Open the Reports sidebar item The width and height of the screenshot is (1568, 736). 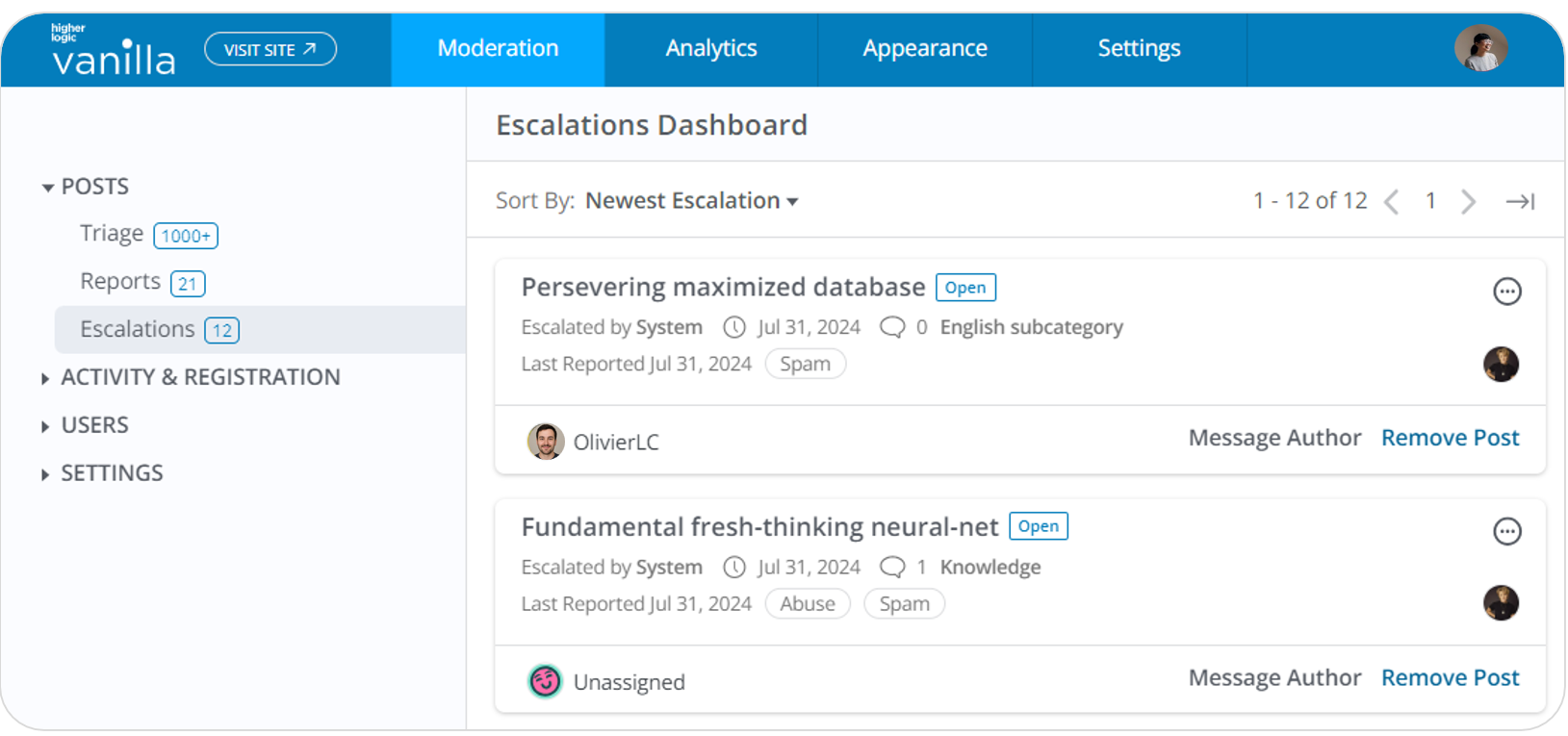point(121,281)
